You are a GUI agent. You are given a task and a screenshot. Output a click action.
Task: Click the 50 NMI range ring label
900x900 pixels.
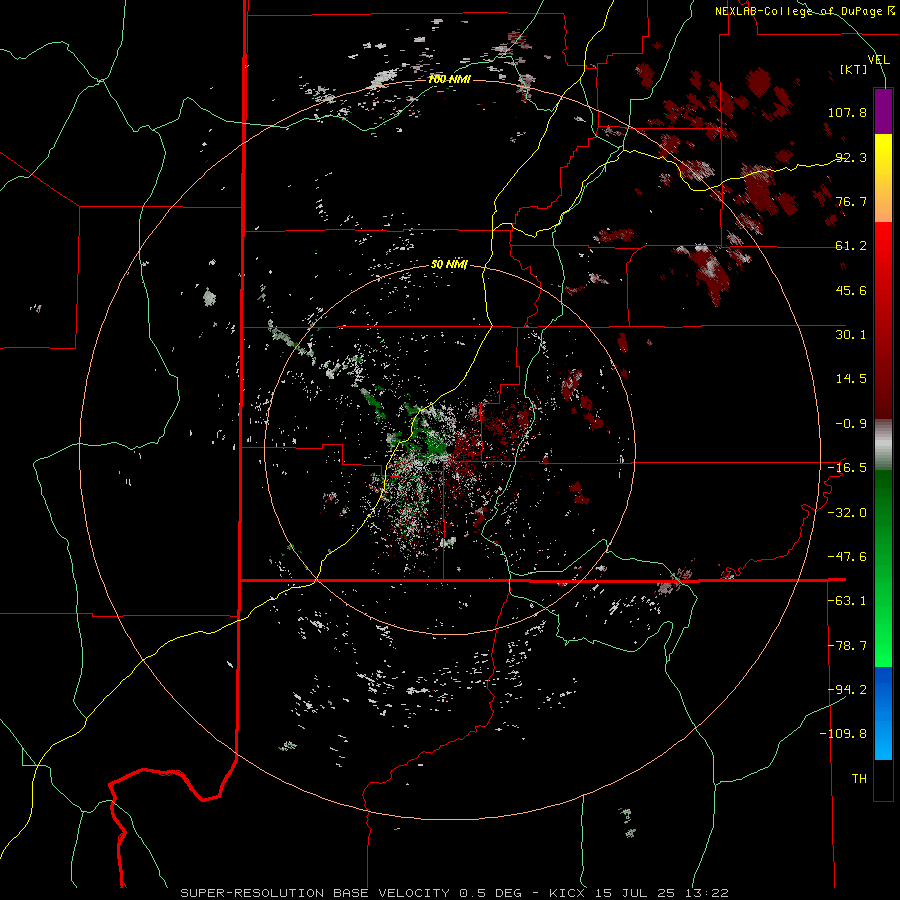coord(449,265)
